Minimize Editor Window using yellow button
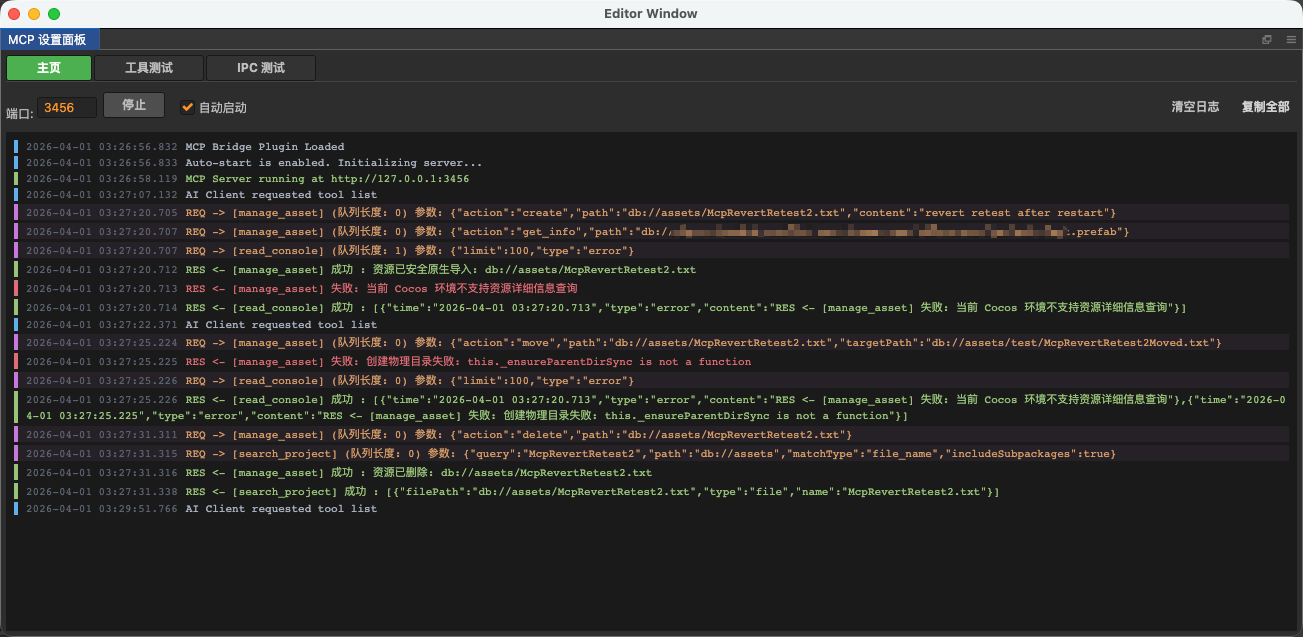1303x637 pixels. [x=34, y=14]
